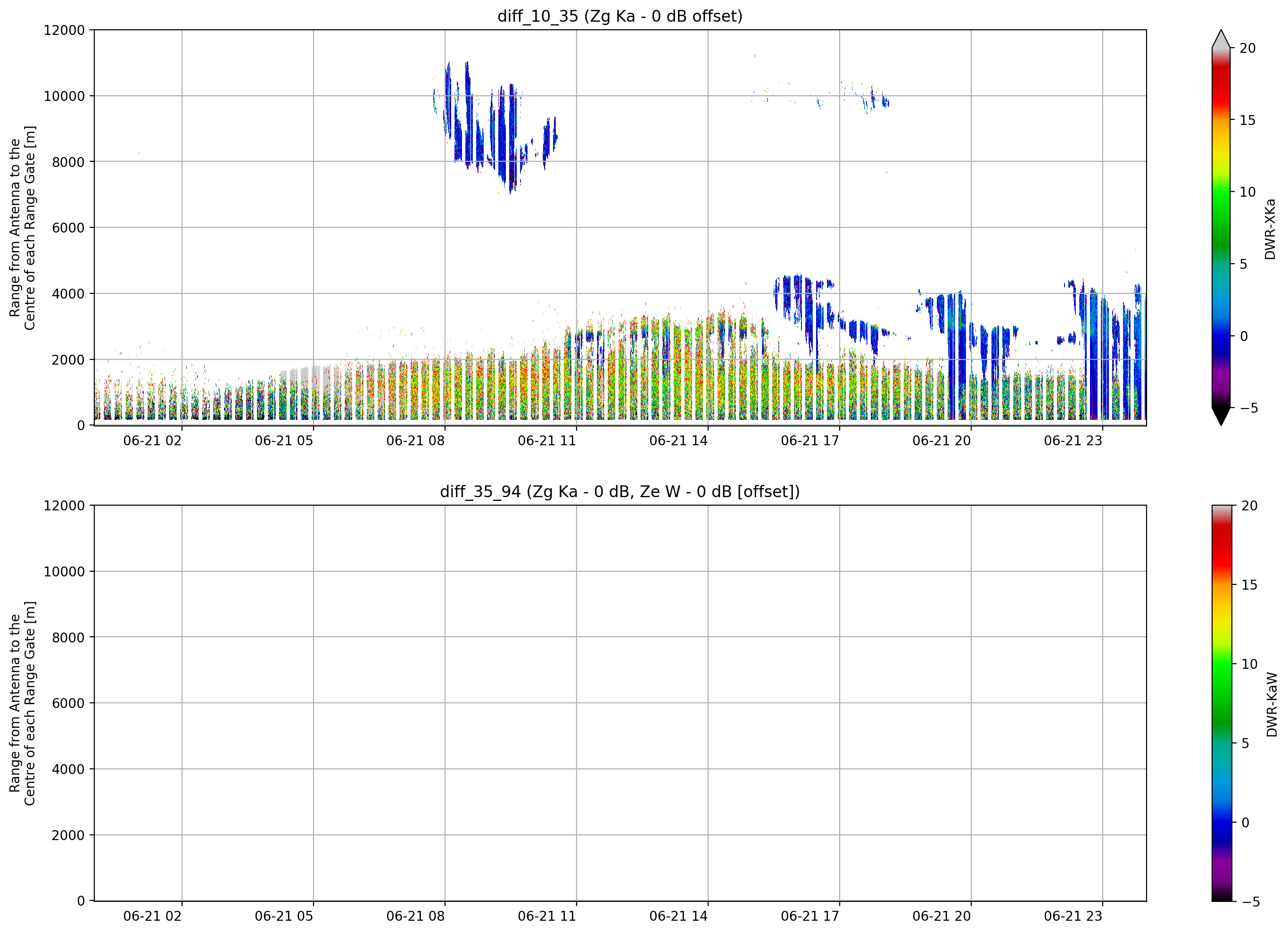Click the diff_35_94 plot title

tap(619, 491)
